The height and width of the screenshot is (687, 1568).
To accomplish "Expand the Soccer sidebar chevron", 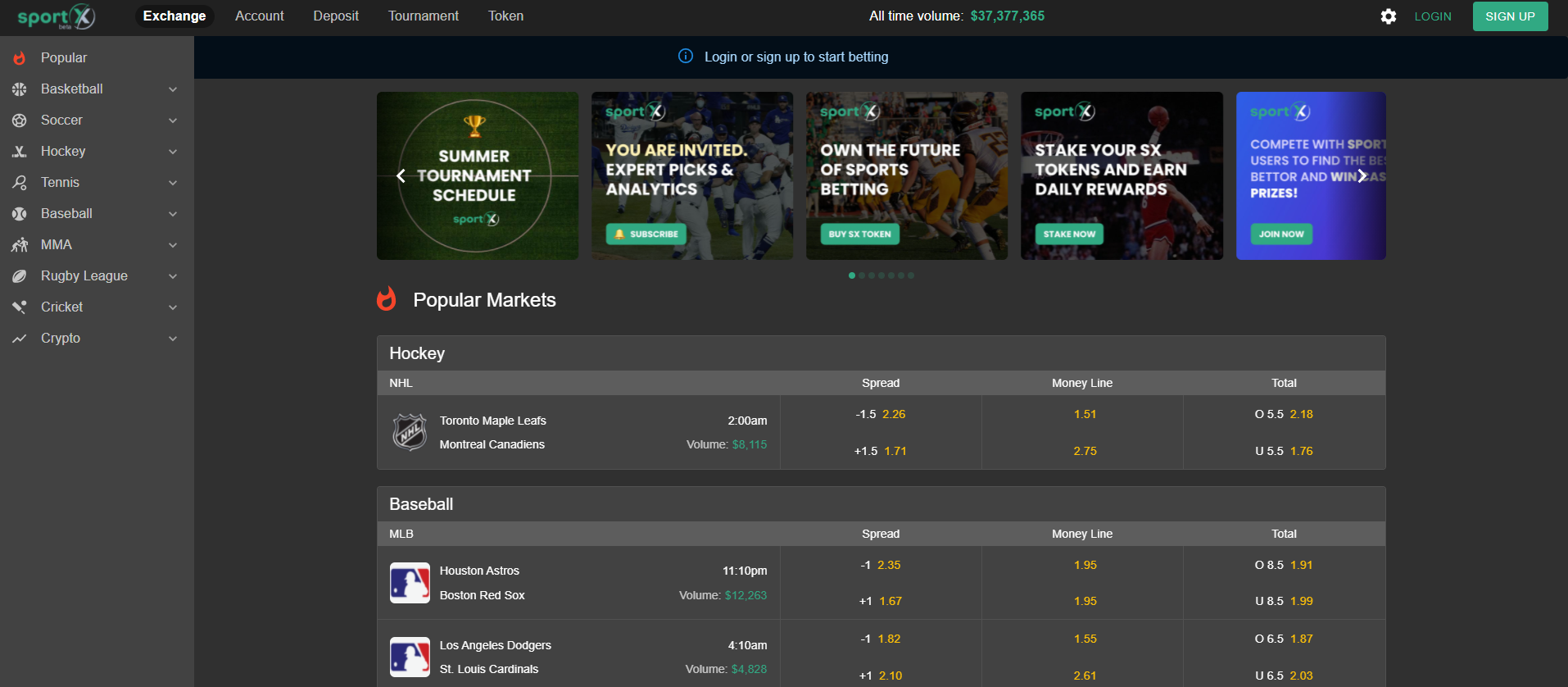I will [173, 121].
